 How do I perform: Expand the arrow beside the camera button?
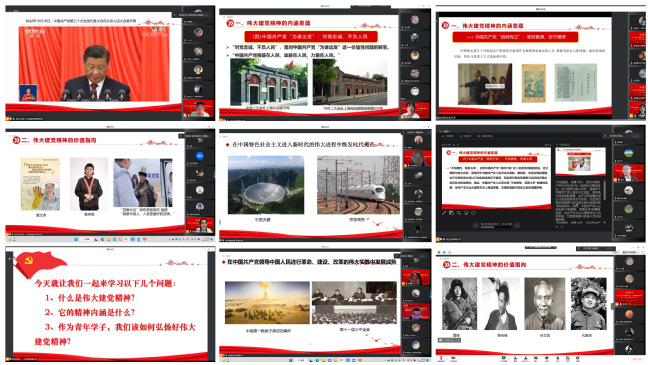point(459,359)
